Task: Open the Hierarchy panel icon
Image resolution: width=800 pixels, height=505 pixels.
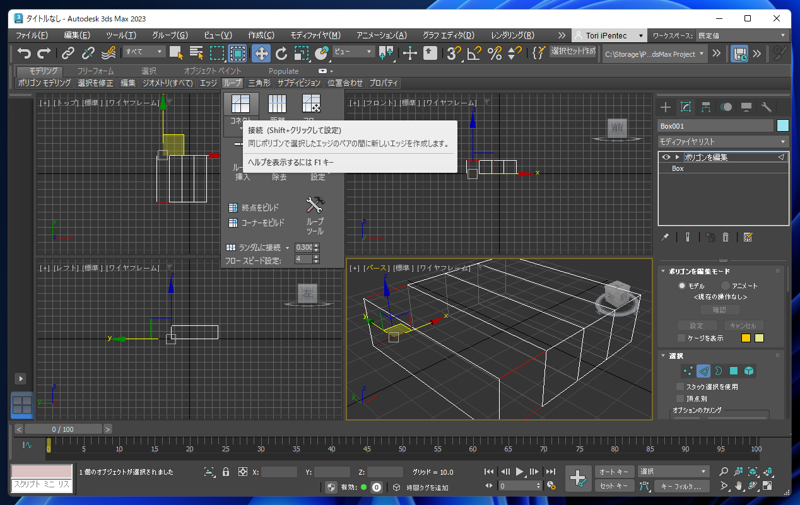Action: 706,107
